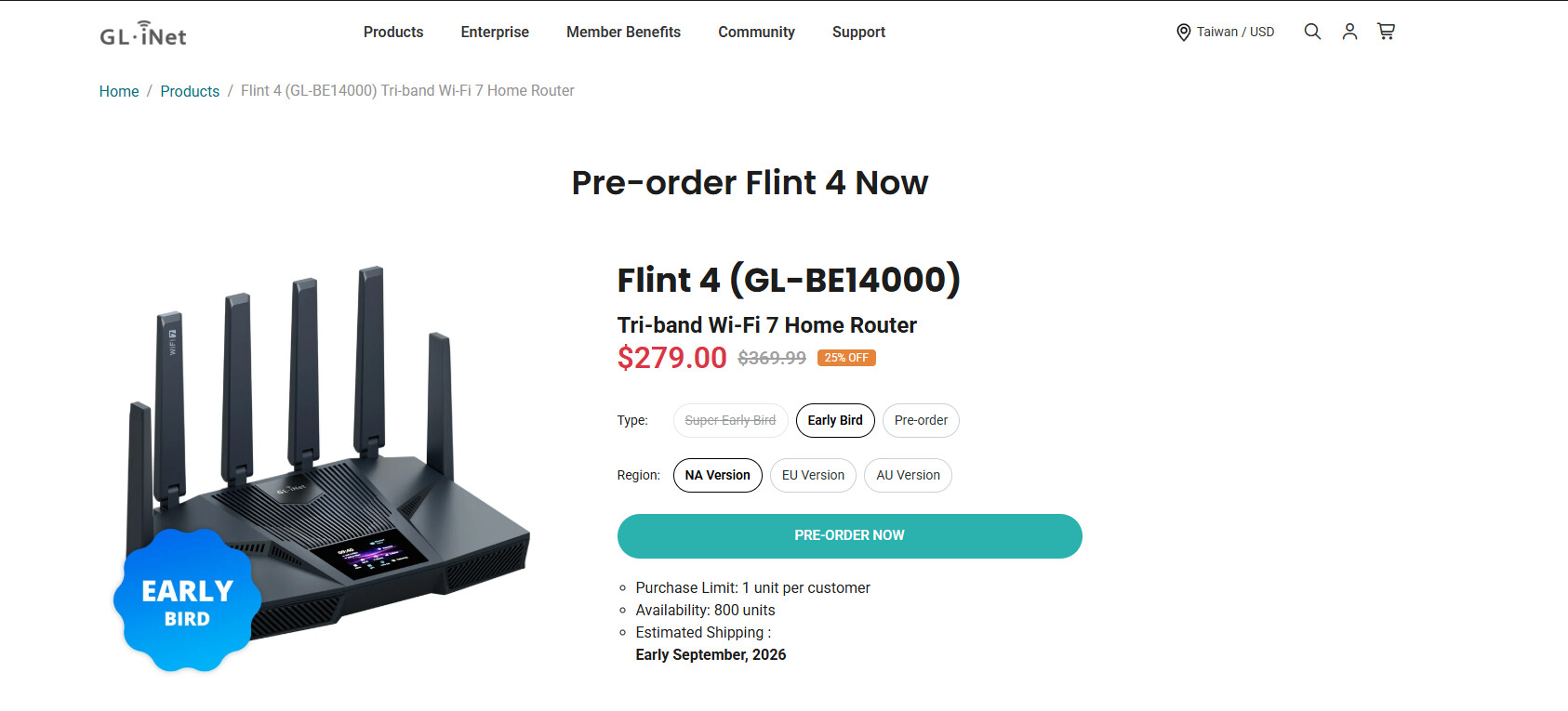Open the Member Benefits menu item

(623, 32)
